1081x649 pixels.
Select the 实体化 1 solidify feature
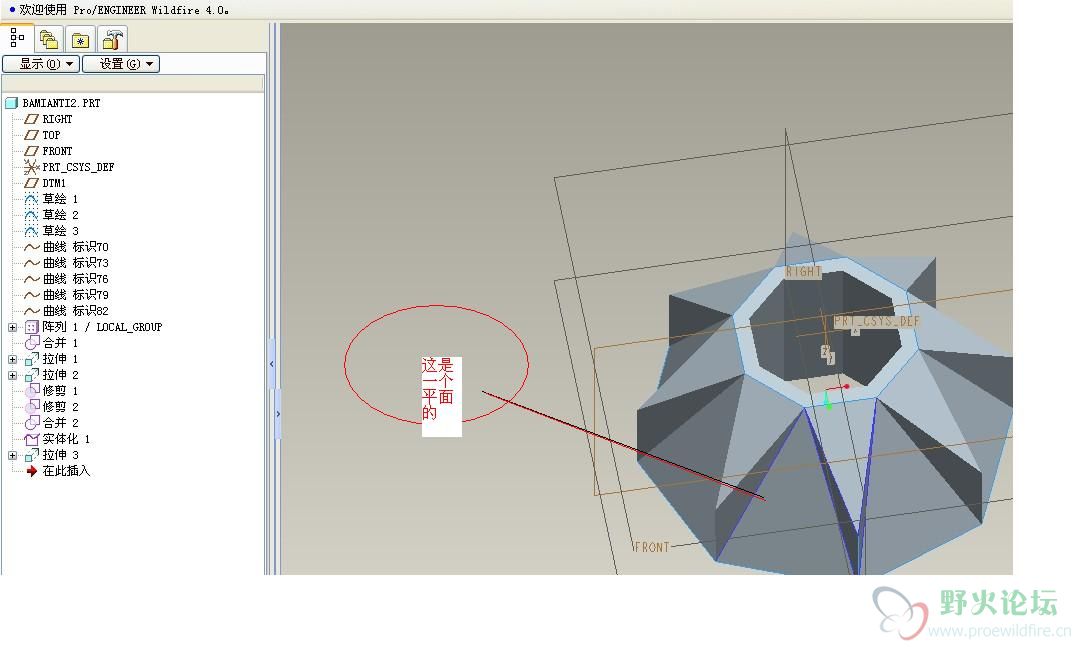coord(66,439)
